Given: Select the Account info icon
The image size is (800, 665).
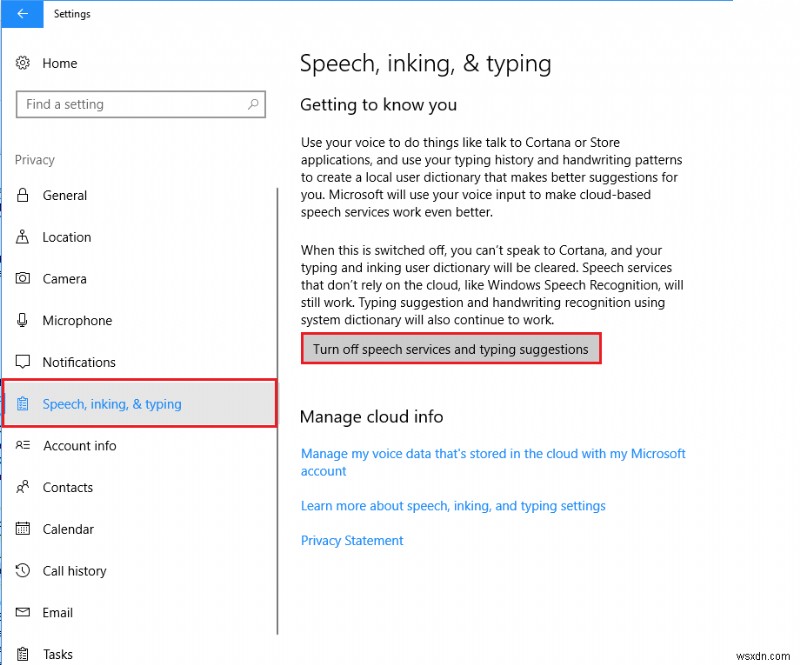Looking at the screenshot, I should tap(23, 446).
